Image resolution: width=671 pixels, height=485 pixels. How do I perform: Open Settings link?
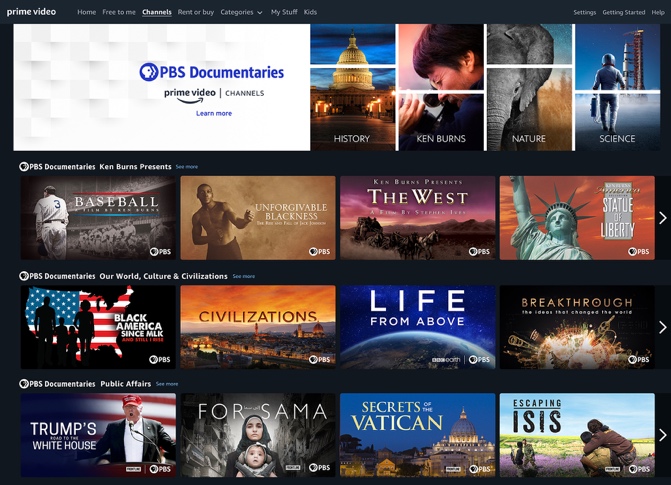pos(585,12)
